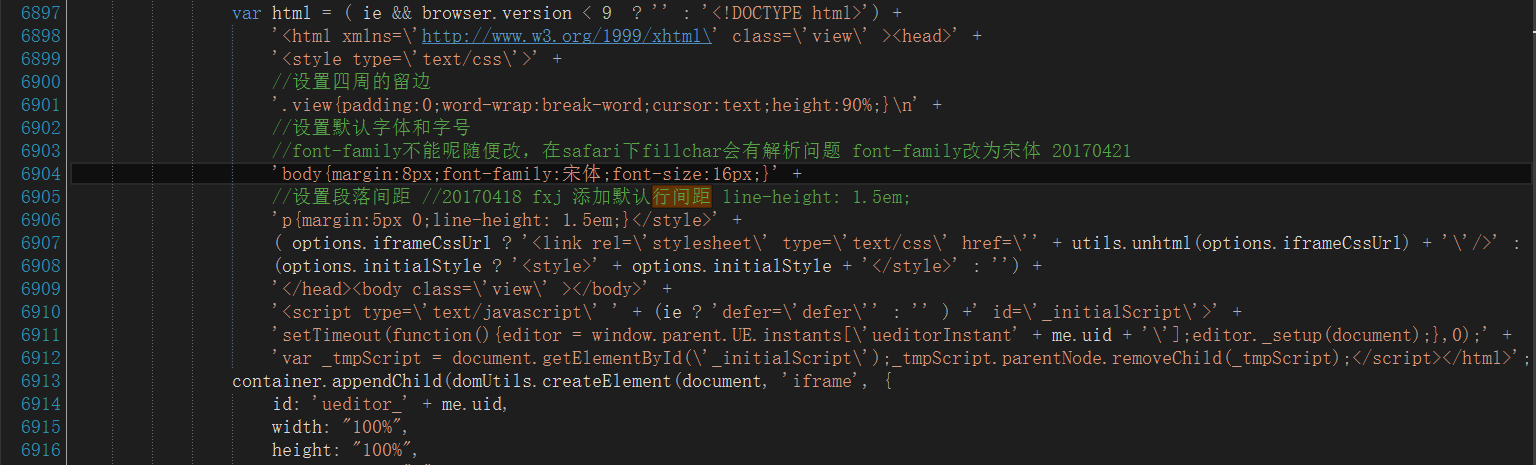
Task: Click line number 6898 in the gutter
Action: point(41,36)
